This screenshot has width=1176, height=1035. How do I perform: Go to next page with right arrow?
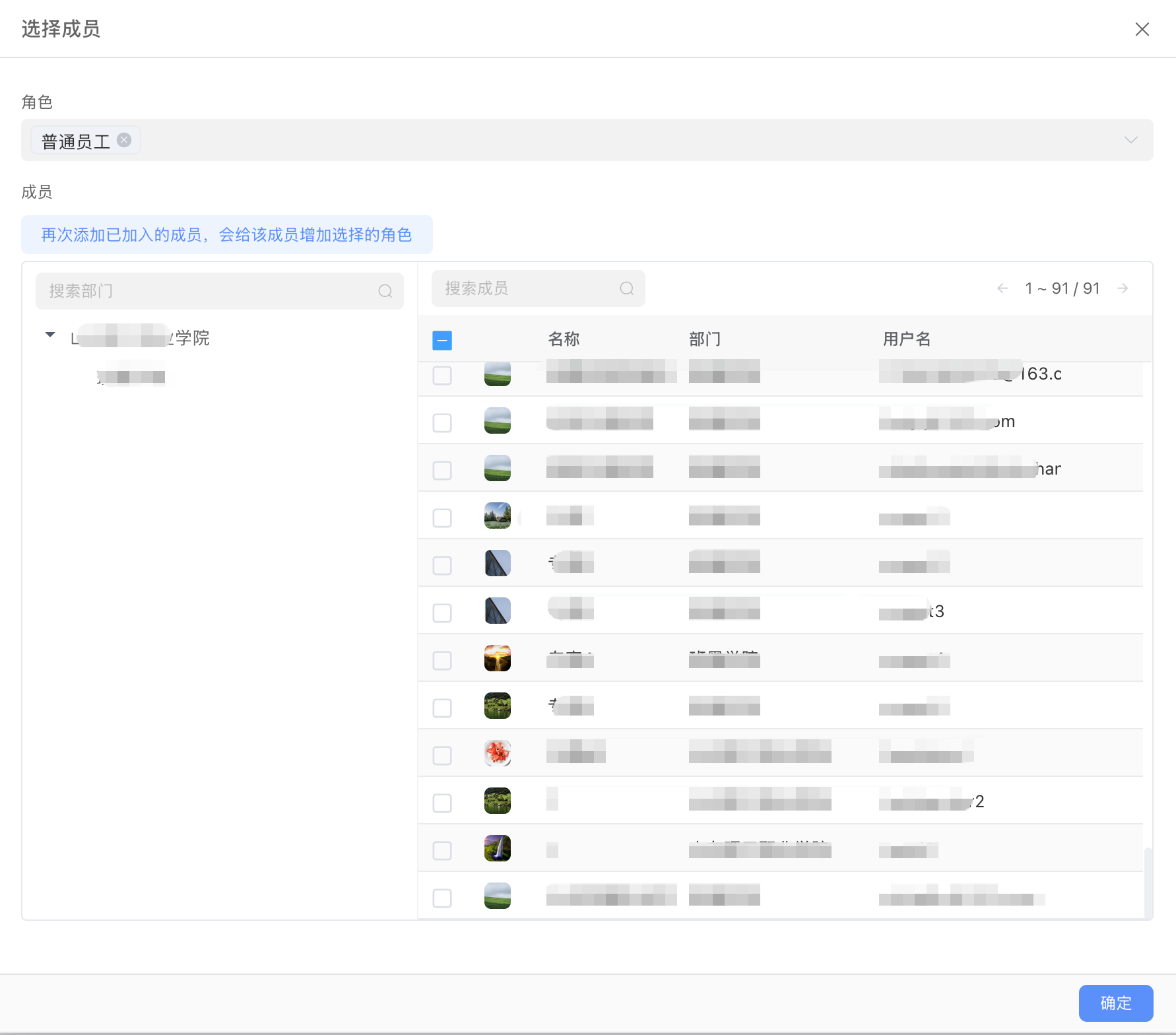[1123, 288]
